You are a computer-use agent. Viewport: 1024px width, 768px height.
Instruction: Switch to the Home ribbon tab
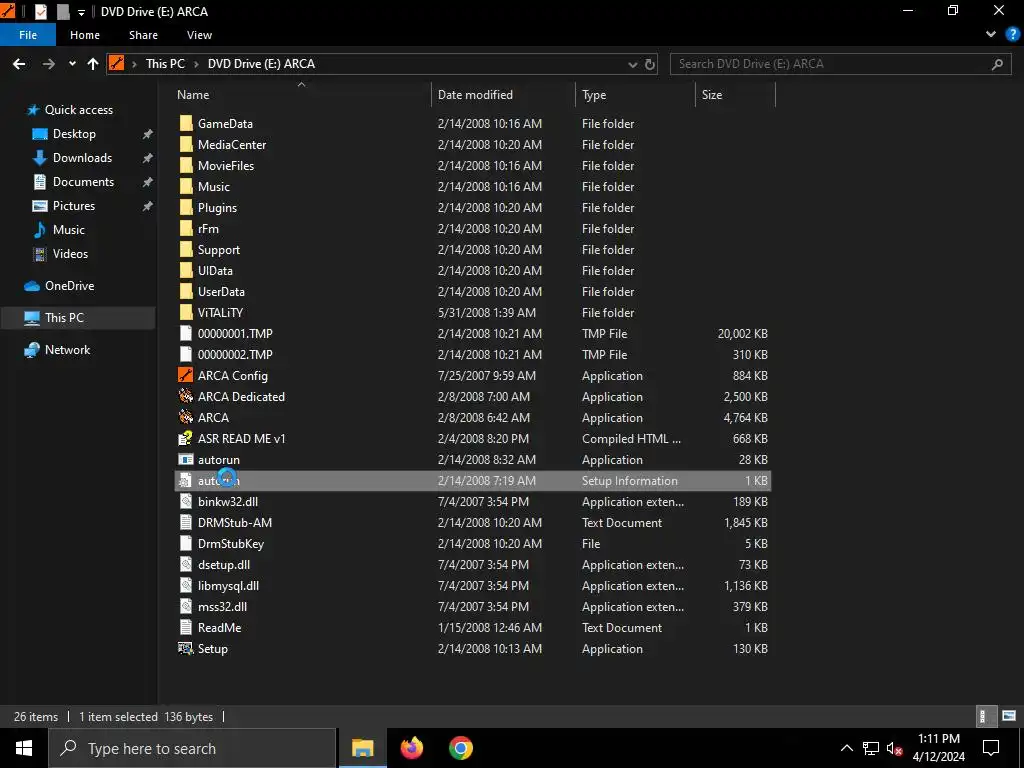(85, 35)
